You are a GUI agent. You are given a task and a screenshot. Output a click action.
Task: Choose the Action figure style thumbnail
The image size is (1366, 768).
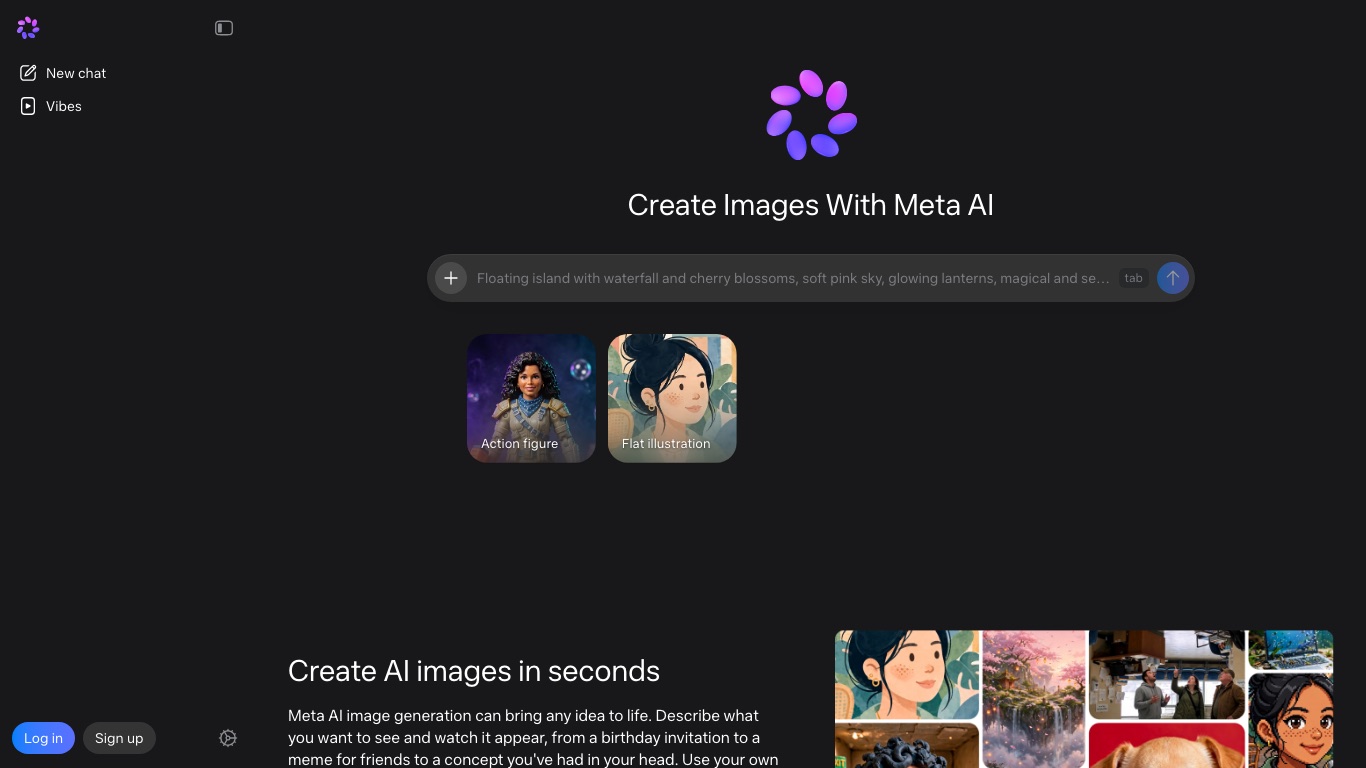(531, 398)
